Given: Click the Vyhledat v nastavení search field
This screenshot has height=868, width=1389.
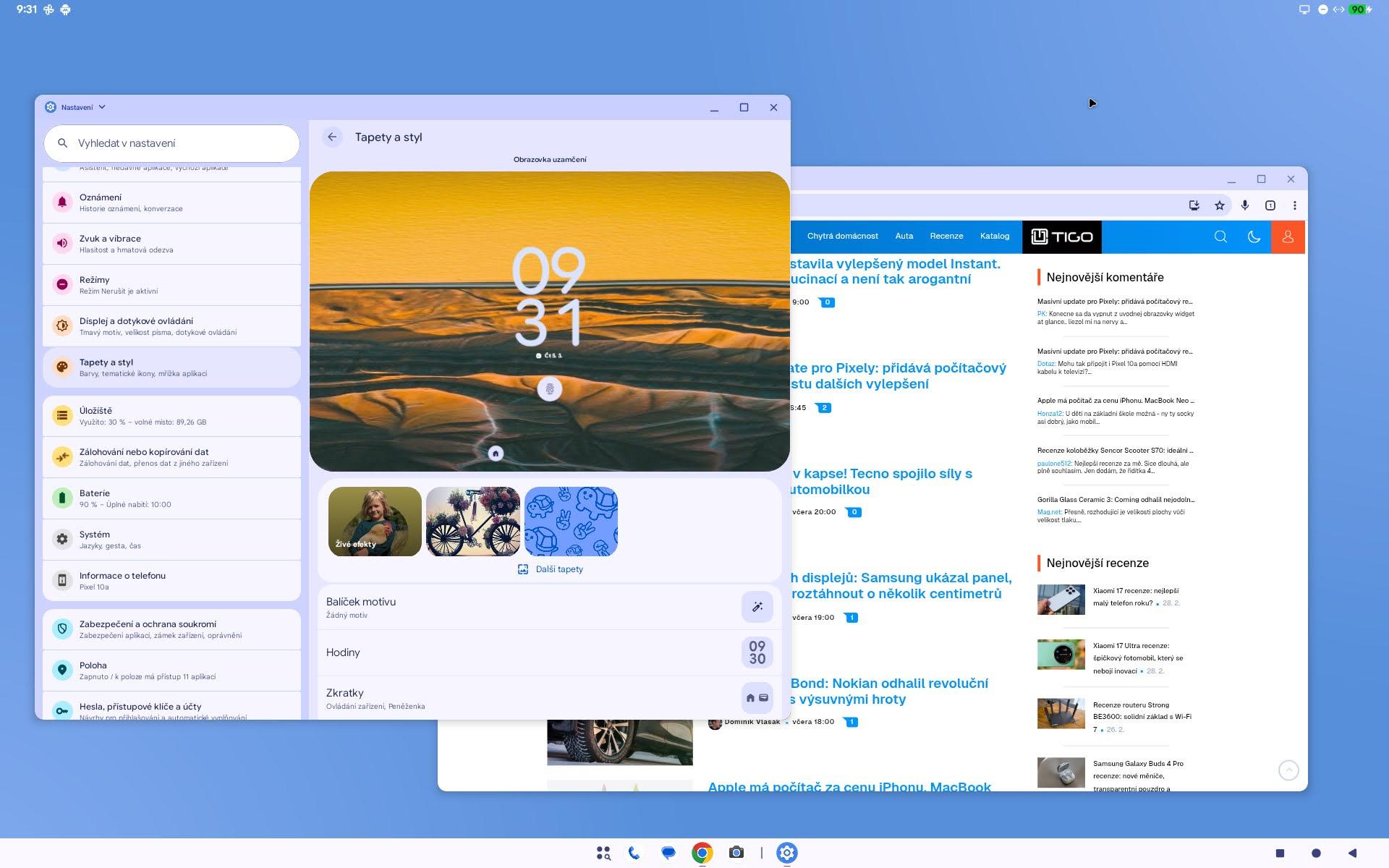Looking at the screenshot, I should pos(171,143).
